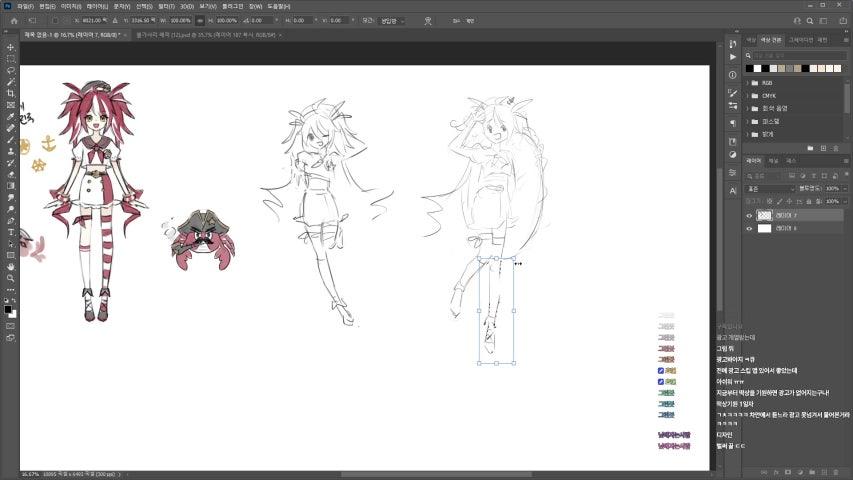Open the layer blend mode dropdown
The height and width of the screenshot is (480, 853).
(x=770, y=188)
